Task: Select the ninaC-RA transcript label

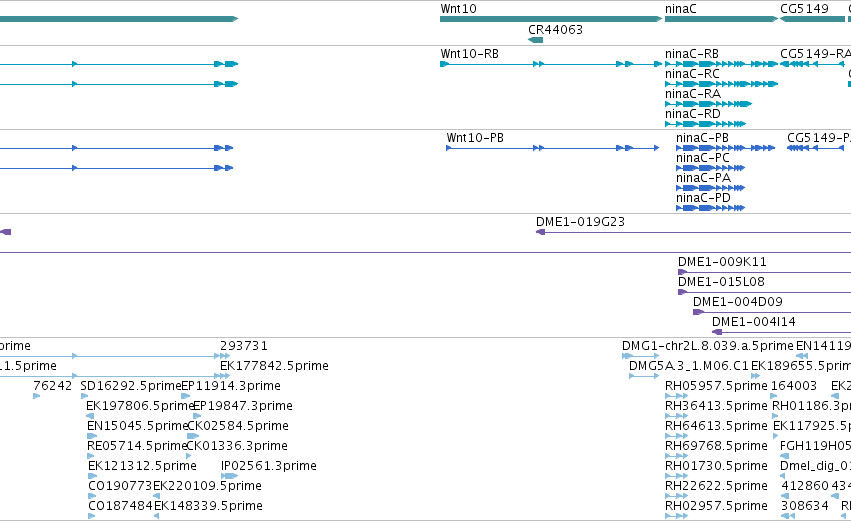Action: pos(693,94)
